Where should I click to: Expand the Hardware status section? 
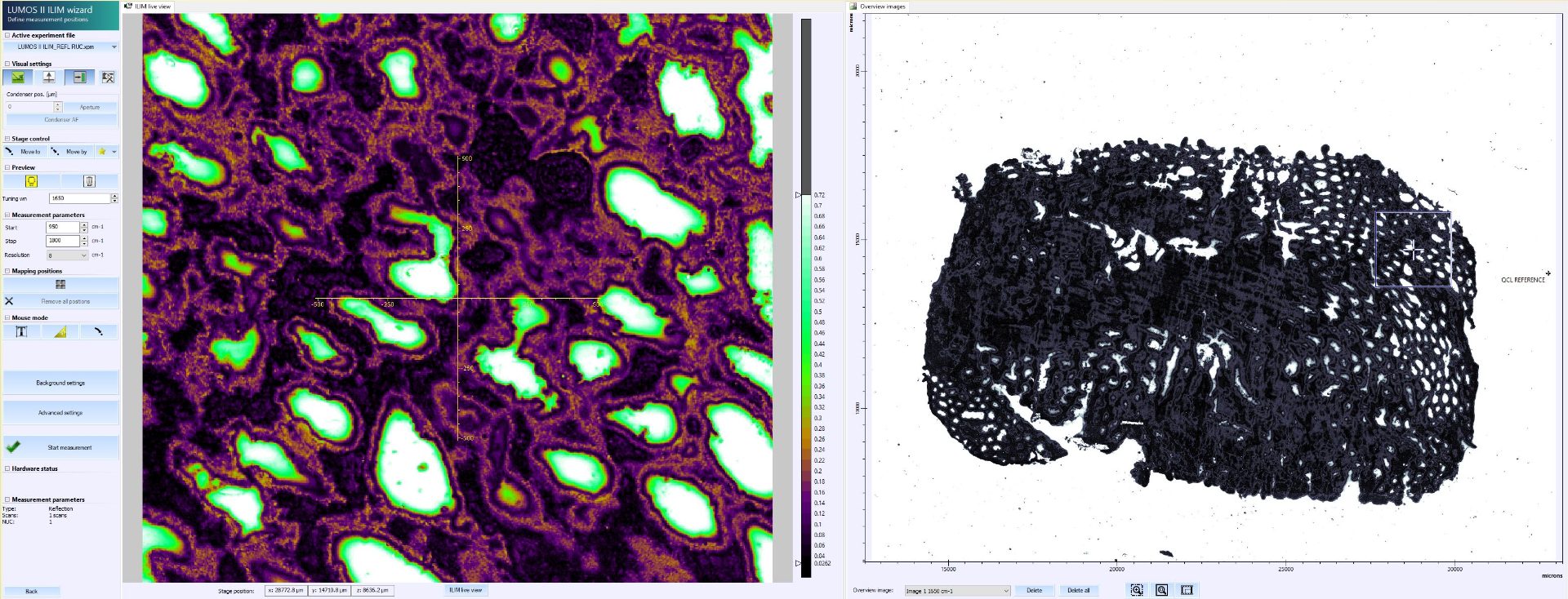(7, 469)
